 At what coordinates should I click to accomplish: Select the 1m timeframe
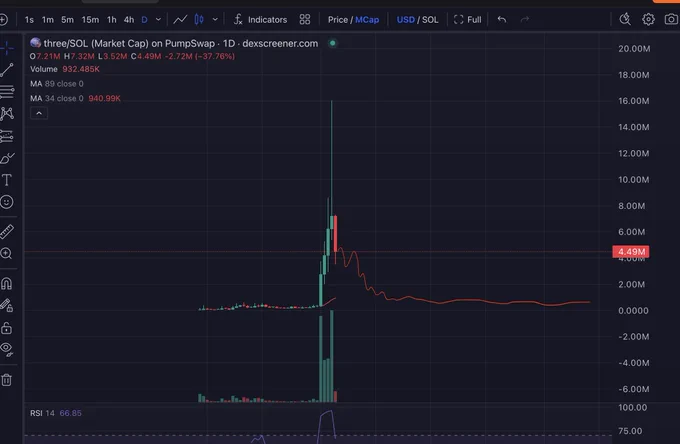tap(48, 20)
